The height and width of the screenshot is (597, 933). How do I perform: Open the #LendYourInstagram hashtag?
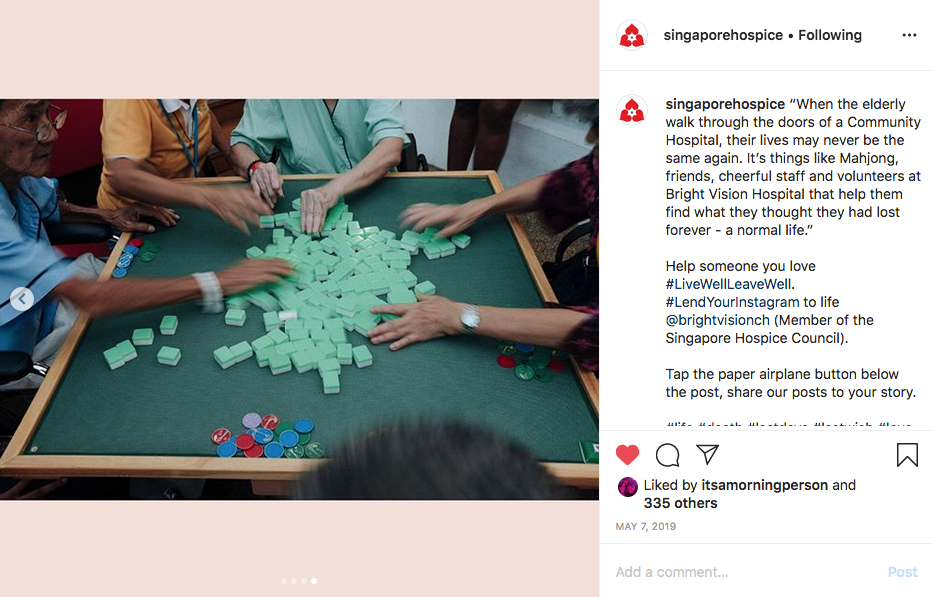732,302
